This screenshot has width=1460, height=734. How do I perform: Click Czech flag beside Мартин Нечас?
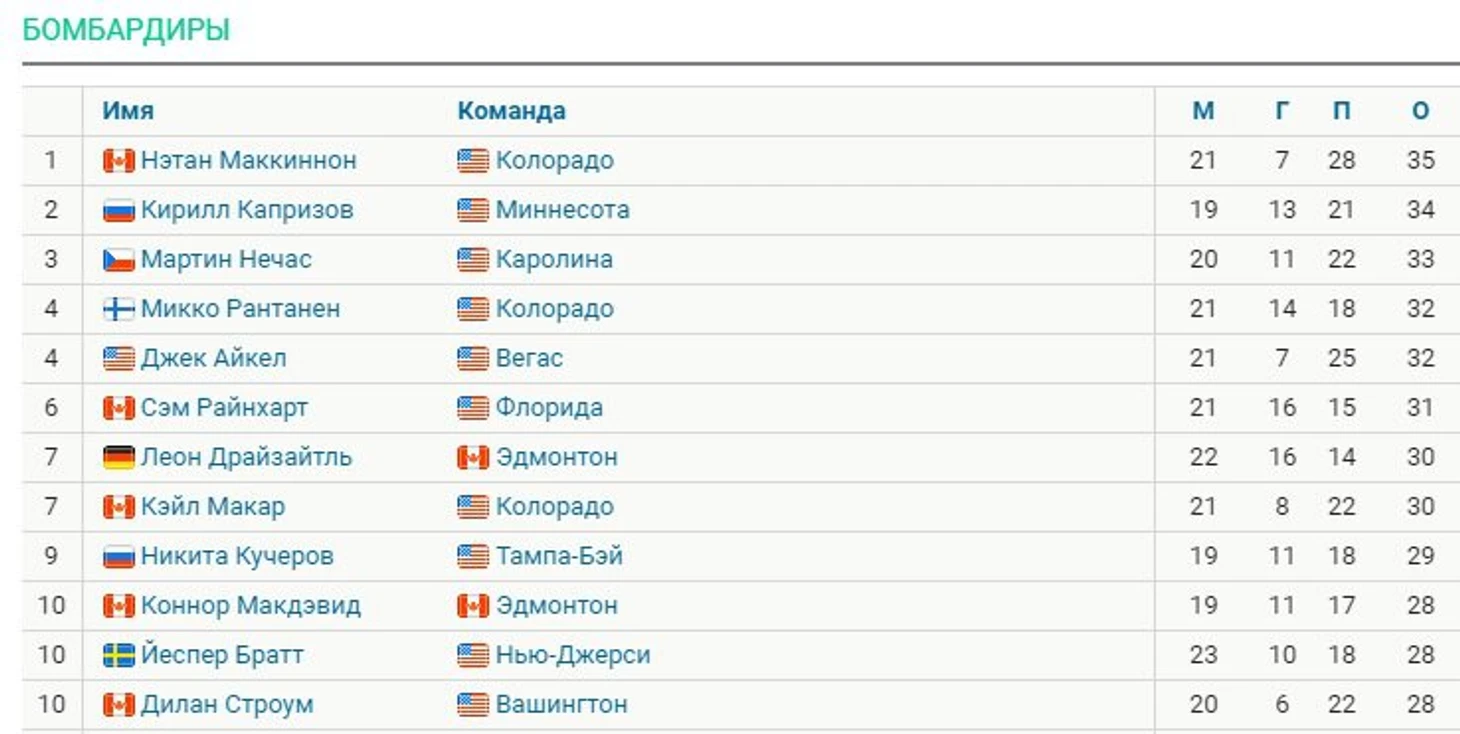click(118, 260)
